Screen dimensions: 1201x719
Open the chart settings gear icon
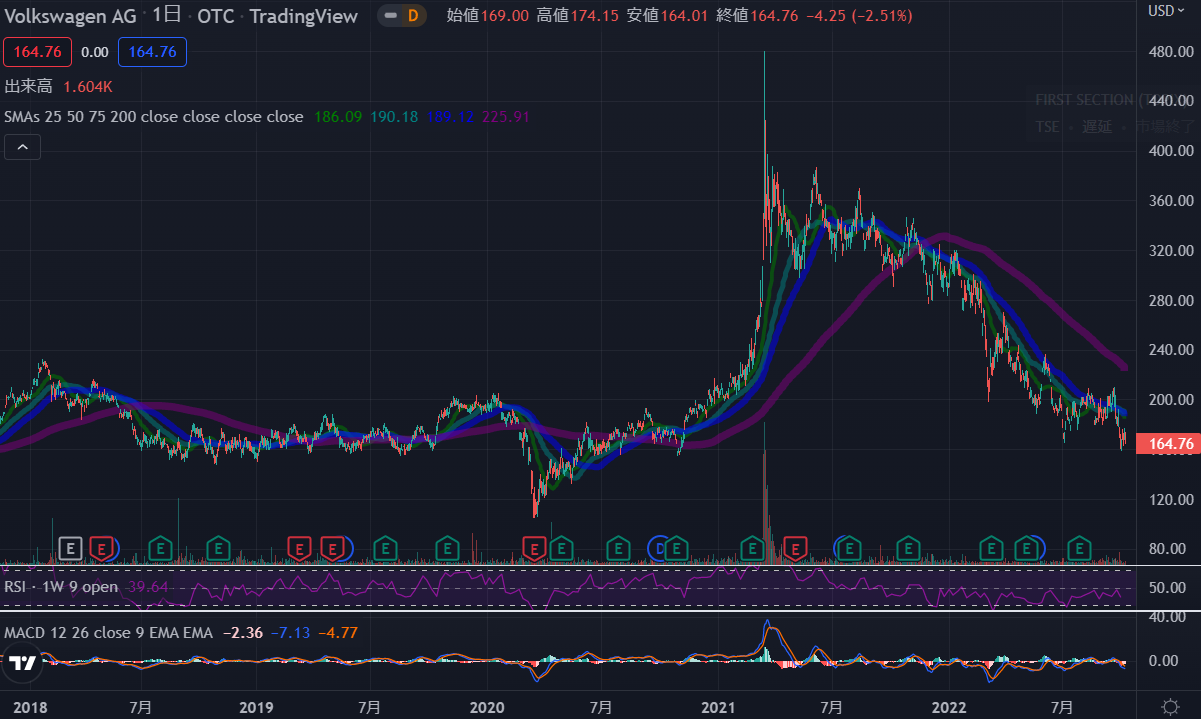coord(1170,706)
